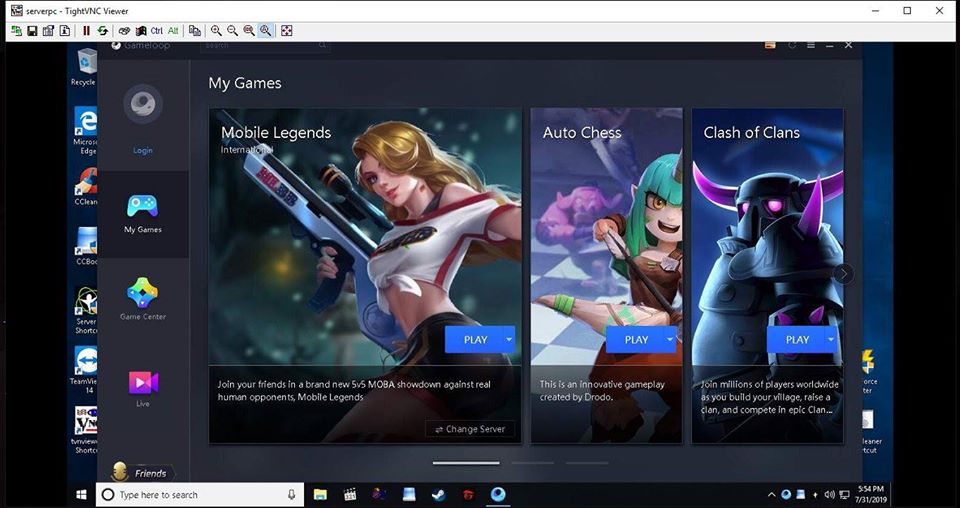The width and height of the screenshot is (960, 508).
Task: Expand Clash of Clans play options arrow
Action: pyautogui.click(x=831, y=340)
